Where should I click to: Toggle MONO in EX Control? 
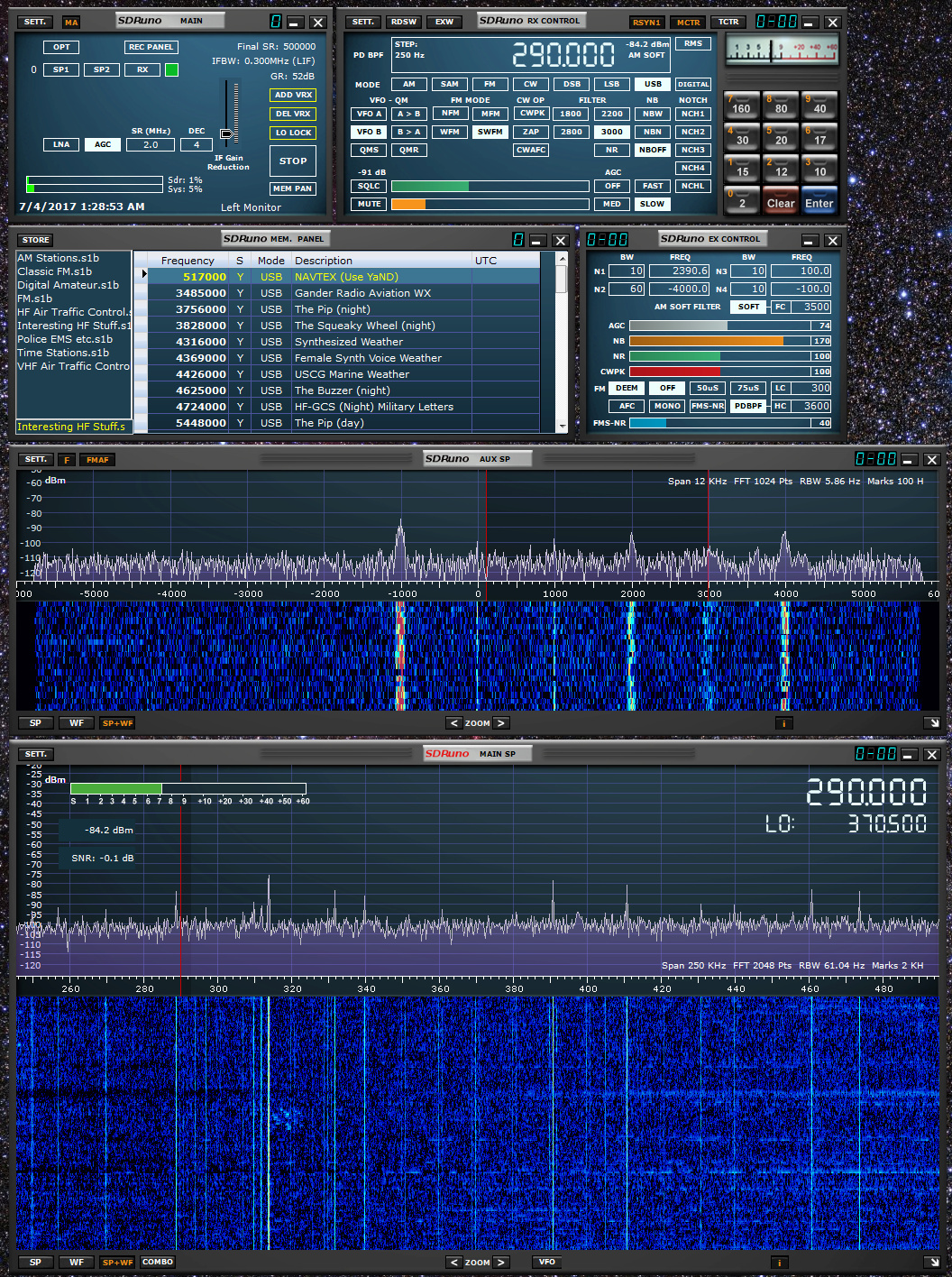click(667, 406)
